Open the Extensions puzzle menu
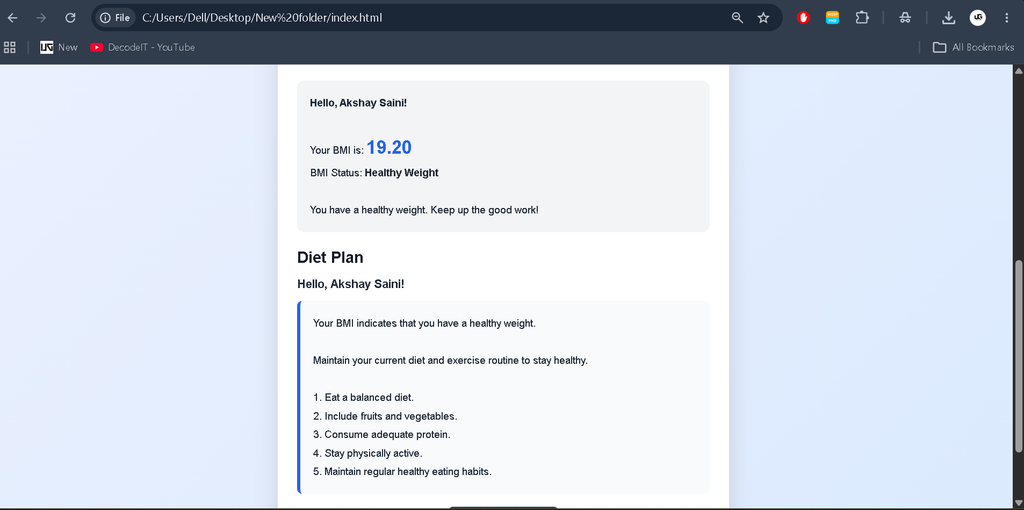 click(862, 18)
